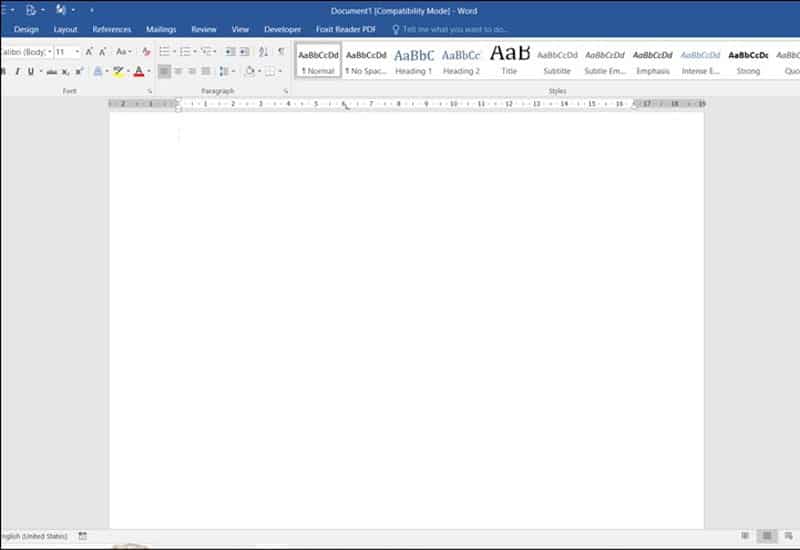Switch to Read Mode view
The height and width of the screenshot is (550, 800).
point(745,536)
